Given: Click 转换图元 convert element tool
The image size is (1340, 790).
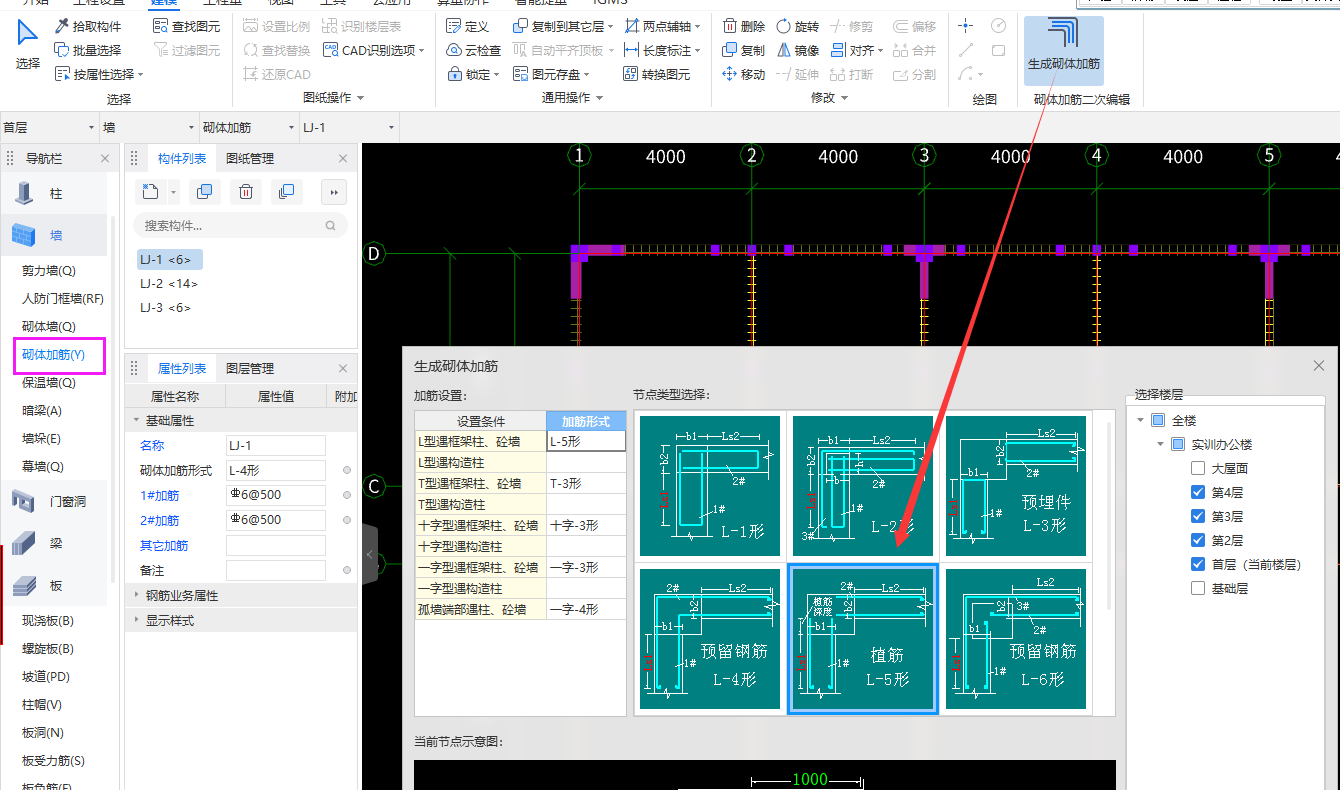Looking at the screenshot, I should coord(657,74).
